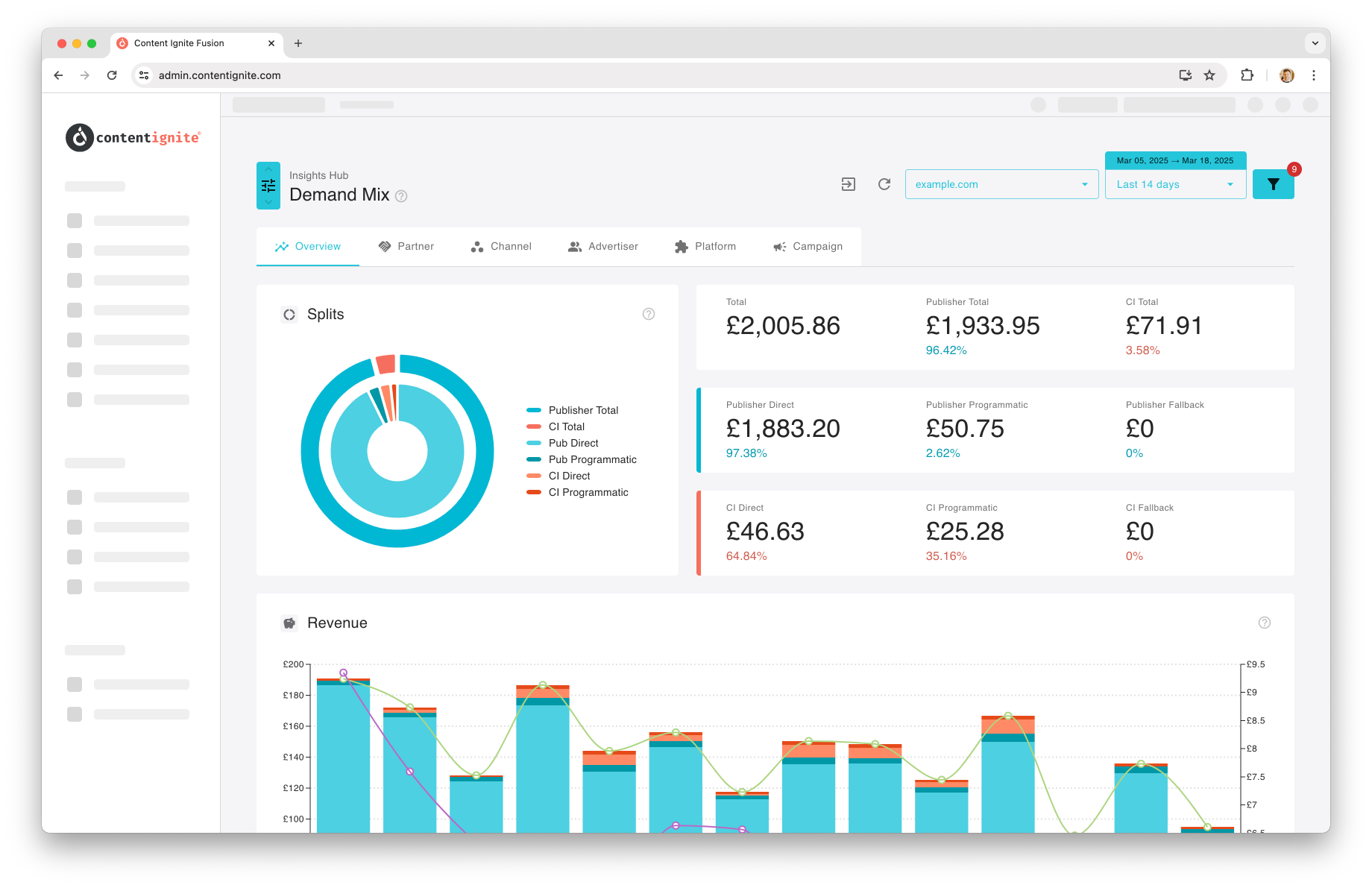Screen dimensions: 1372x888
Task: Click the help icon beside Demand Mix
Action: [401, 196]
